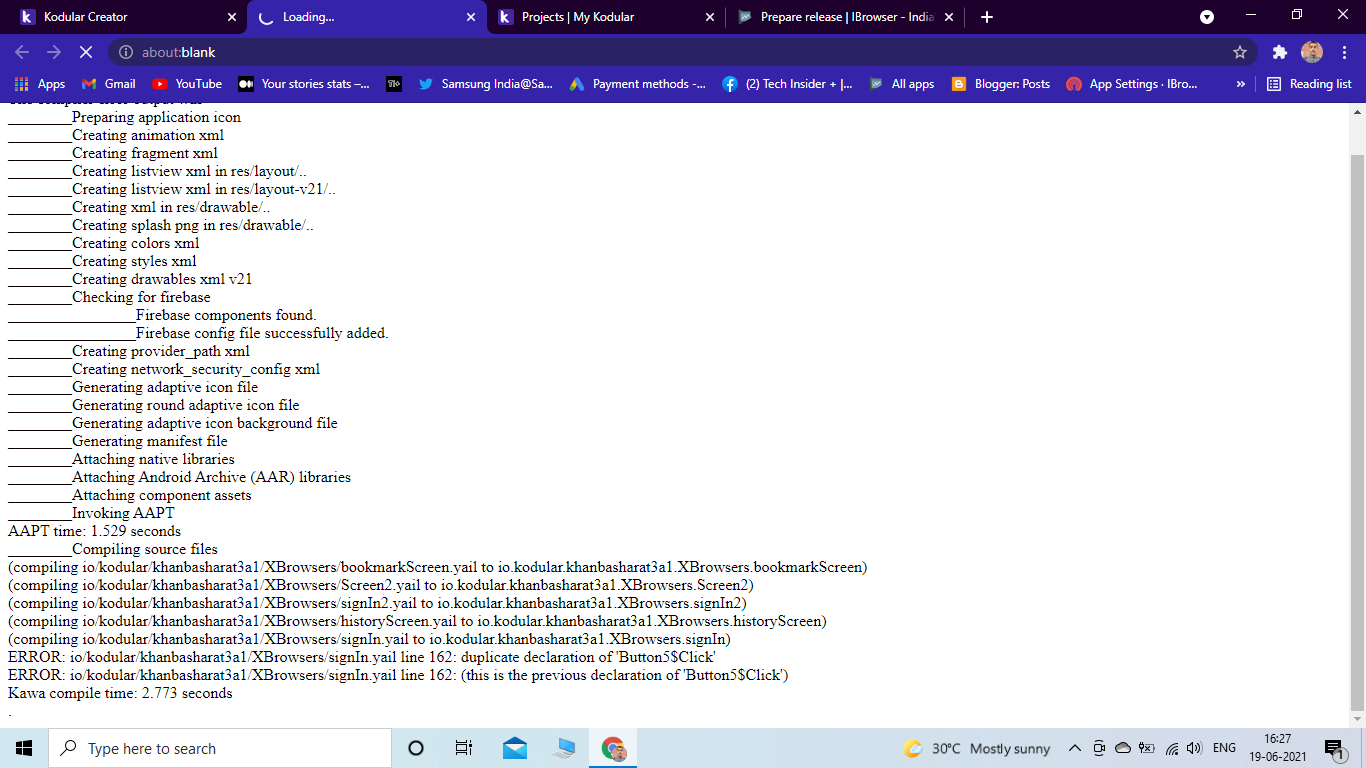Screen dimensions: 1366x768
Task: Open the Chrome extensions puzzle icon
Action: (1279, 52)
